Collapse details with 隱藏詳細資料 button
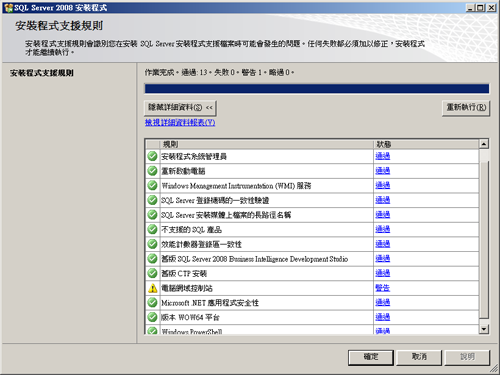 [x=180, y=108]
